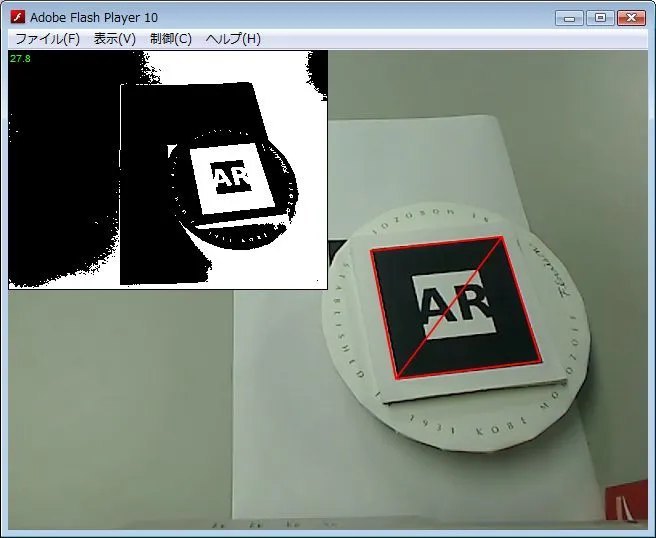Minimize the Flash Player window
The height and width of the screenshot is (538, 656).
[569, 18]
